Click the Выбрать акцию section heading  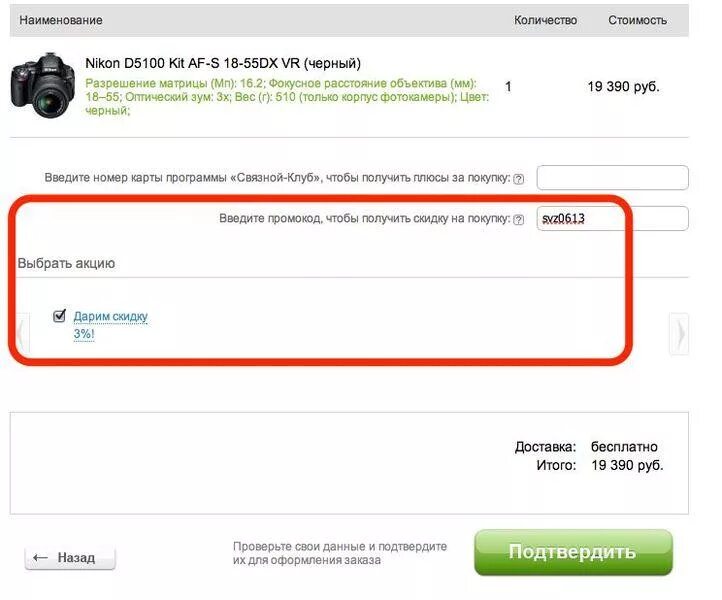[66, 263]
